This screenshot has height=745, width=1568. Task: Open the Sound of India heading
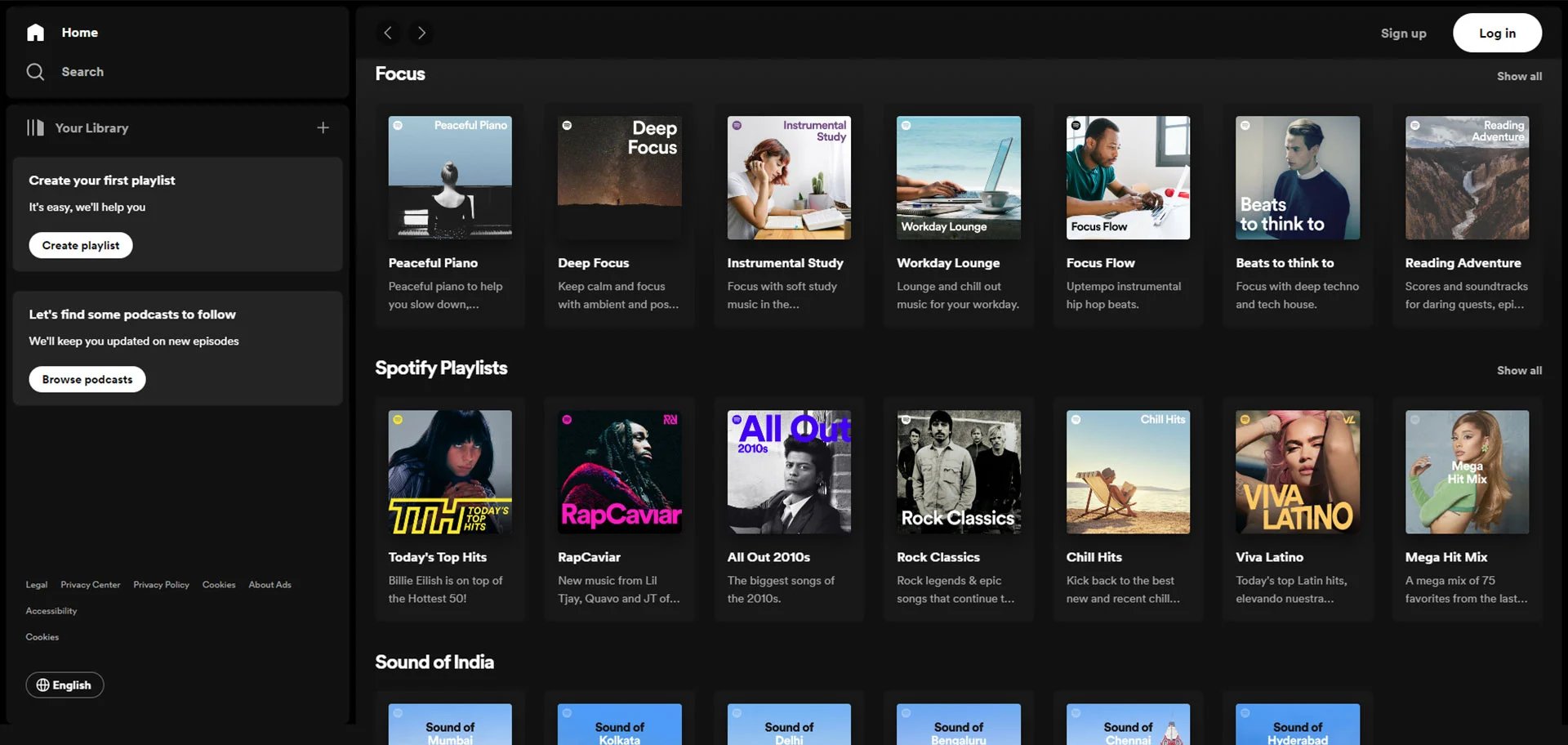point(434,662)
